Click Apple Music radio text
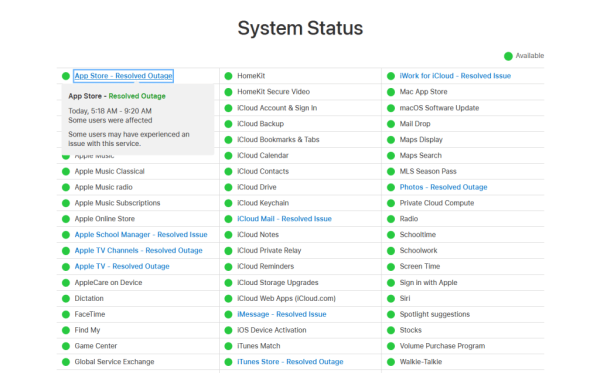The height and width of the screenshot is (373, 600). pyautogui.click(x=103, y=187)
